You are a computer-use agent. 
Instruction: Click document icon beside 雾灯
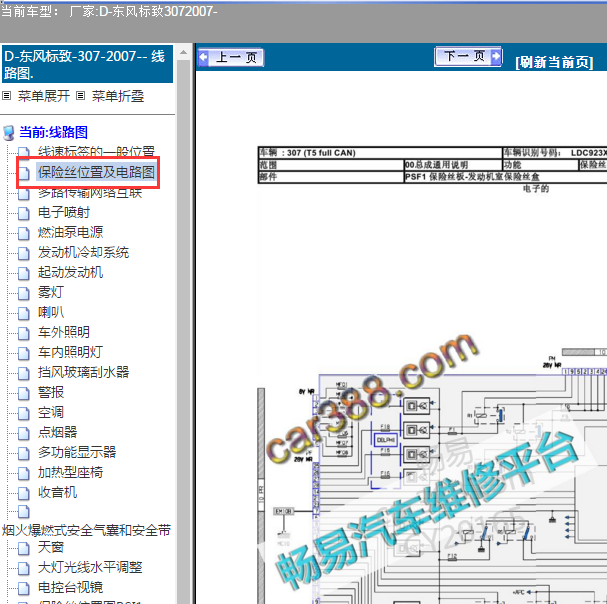[24, 293]
